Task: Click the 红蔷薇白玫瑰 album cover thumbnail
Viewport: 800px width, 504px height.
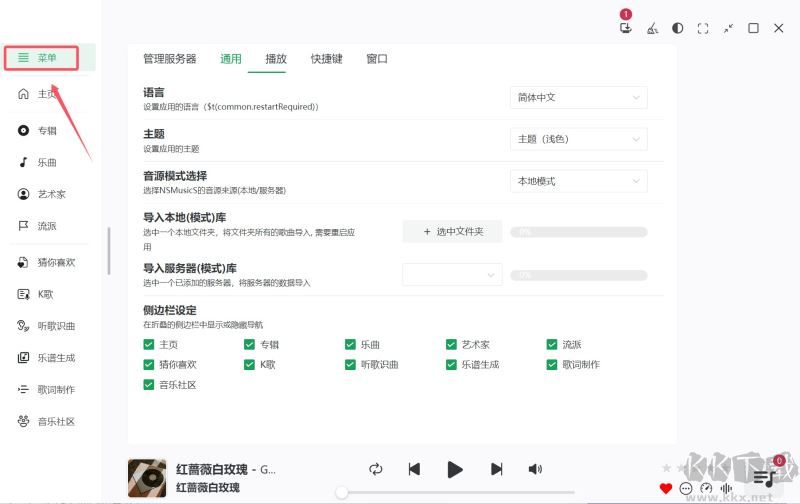Action: tap(147, 478)
